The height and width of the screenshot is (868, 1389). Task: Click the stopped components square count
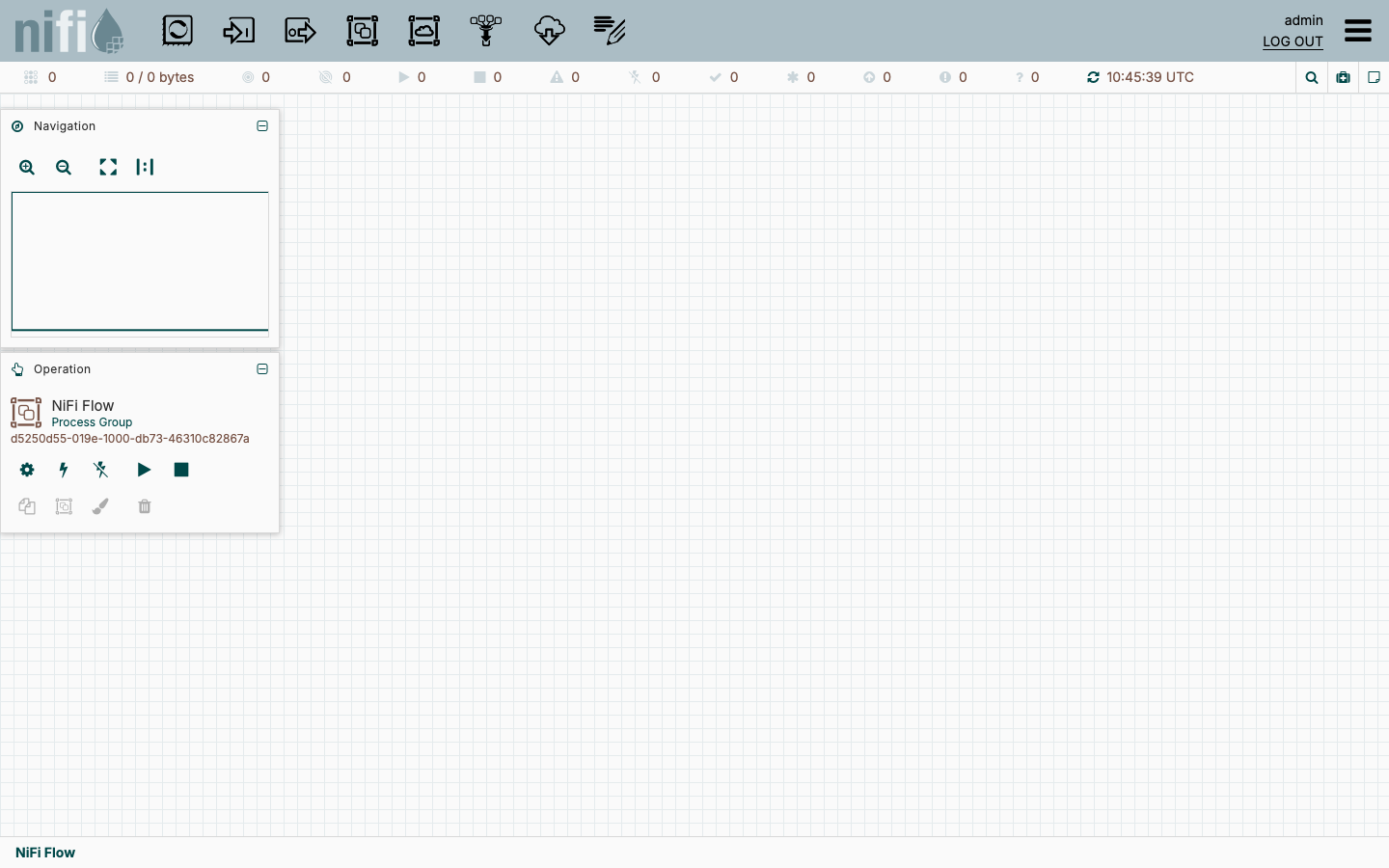[488, 77]
